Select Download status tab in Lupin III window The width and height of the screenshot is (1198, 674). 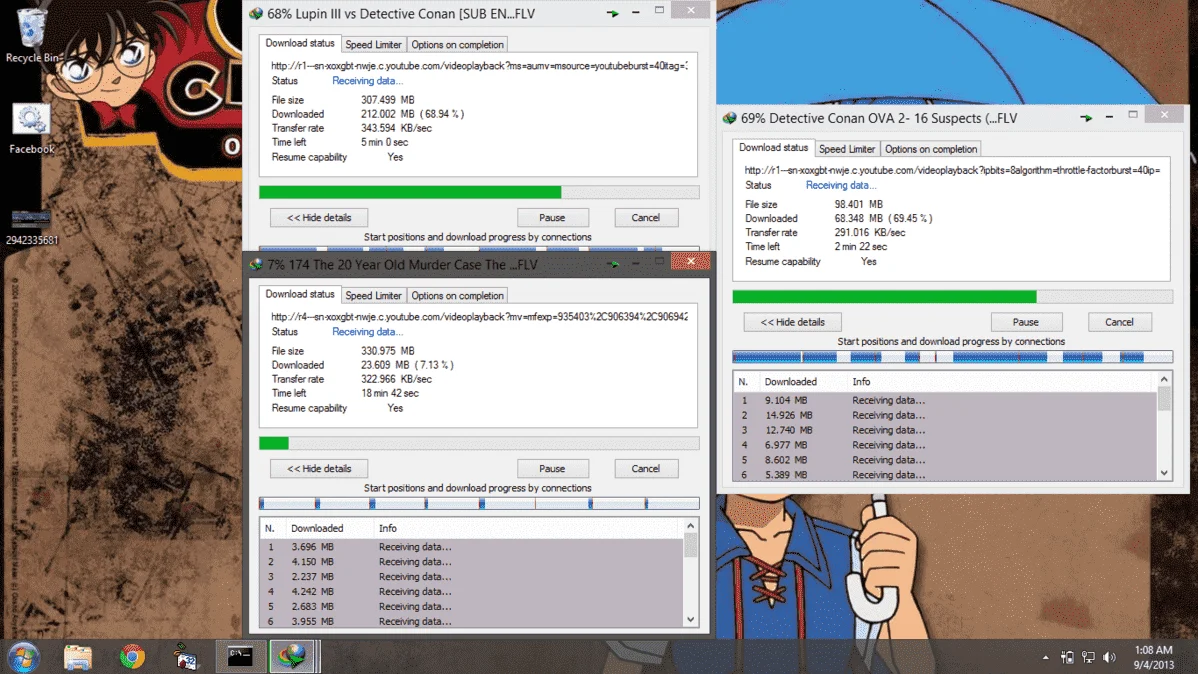(300, 44)
